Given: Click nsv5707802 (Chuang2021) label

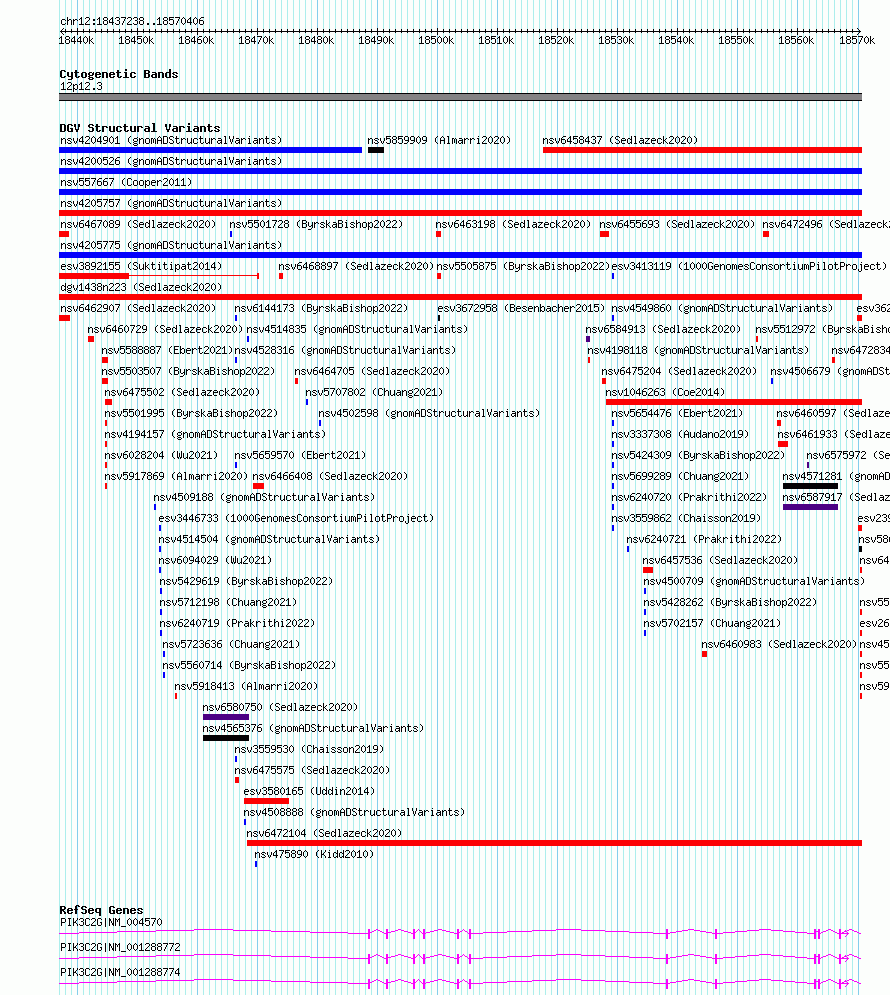Looking at the screenshot, I should (x=374, y=392).
